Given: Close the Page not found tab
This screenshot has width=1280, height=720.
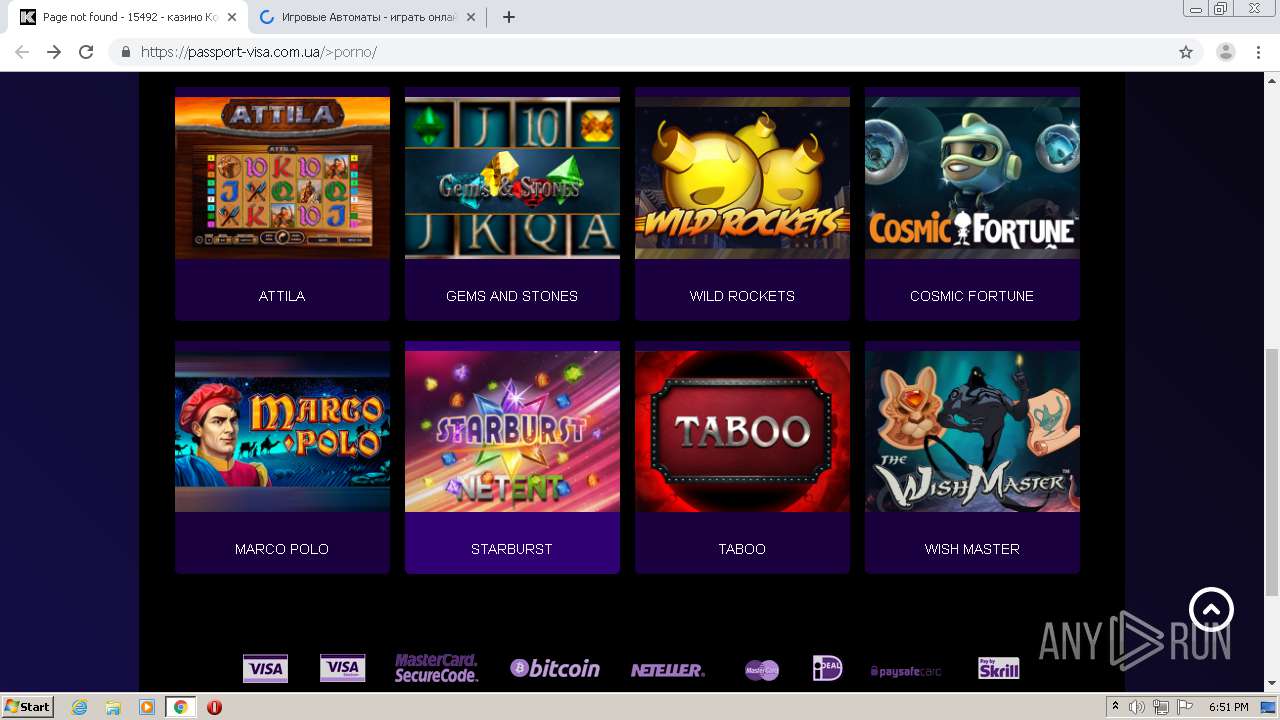Looking at the screenshot, I should click(232, 17).
